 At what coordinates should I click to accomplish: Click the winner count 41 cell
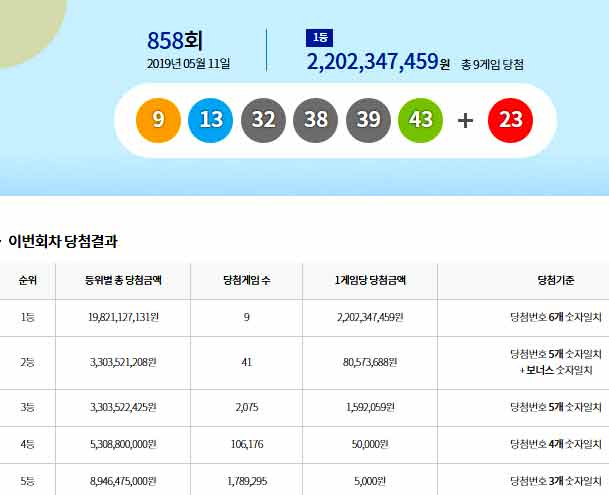point(247,363)
